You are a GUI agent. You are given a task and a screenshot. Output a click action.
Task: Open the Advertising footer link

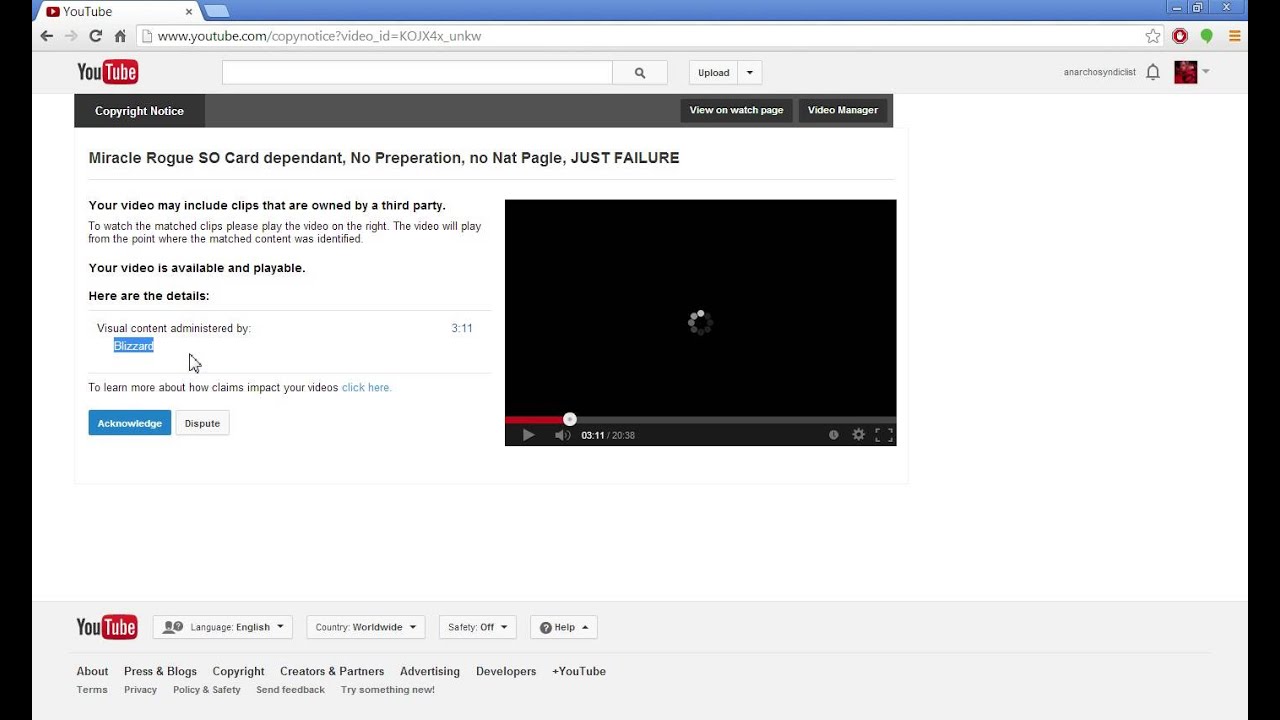[x=430, y=671]
